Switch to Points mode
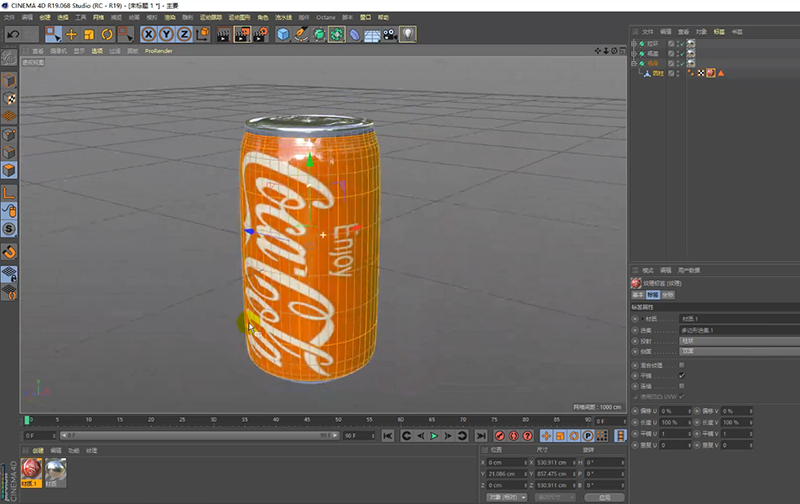 click(9, 135)
